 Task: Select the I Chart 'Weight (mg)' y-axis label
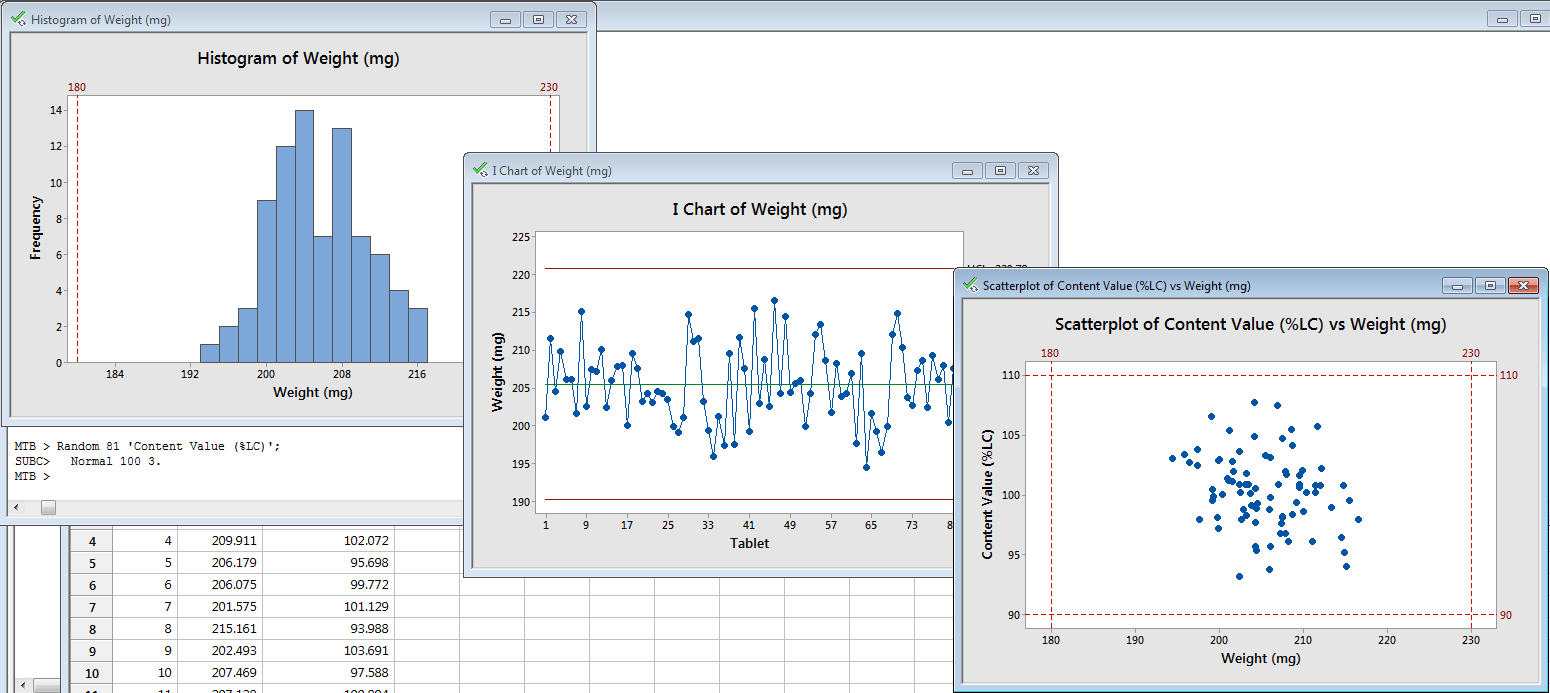[x=497, y=373]
